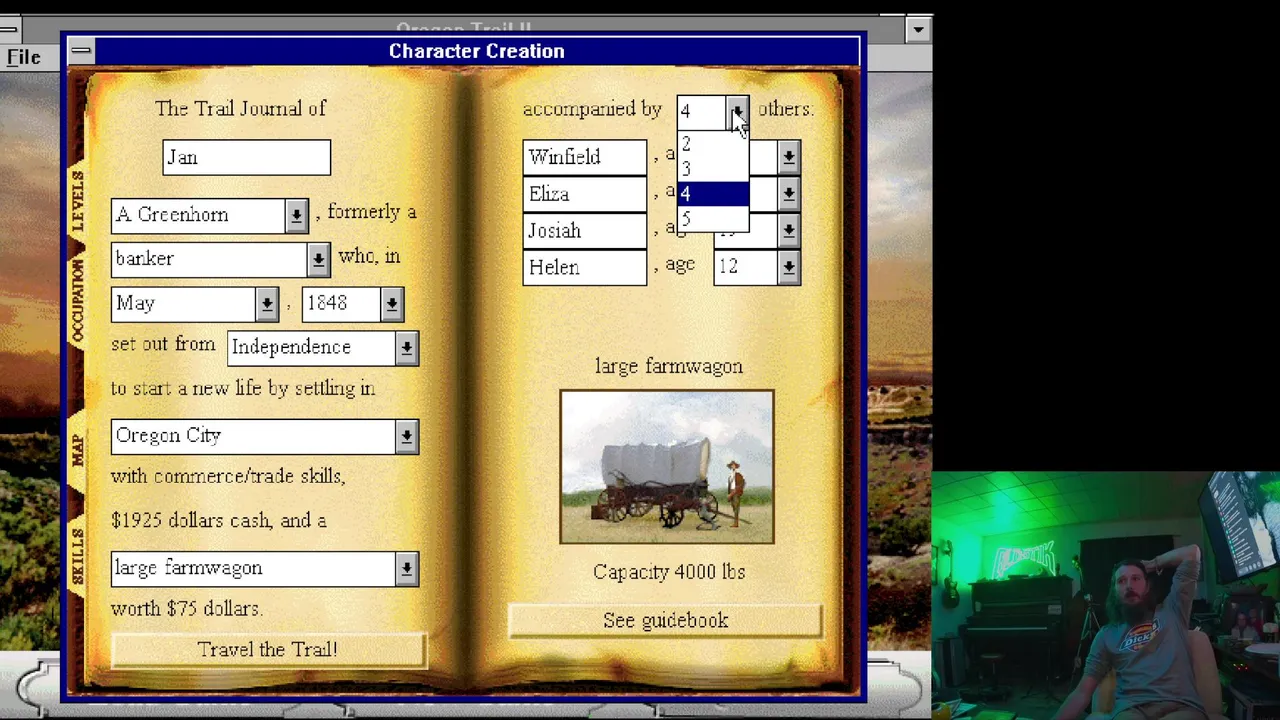Click the name field containing Jan
This screenshot has width=1280, height=720.
(246, 158)
